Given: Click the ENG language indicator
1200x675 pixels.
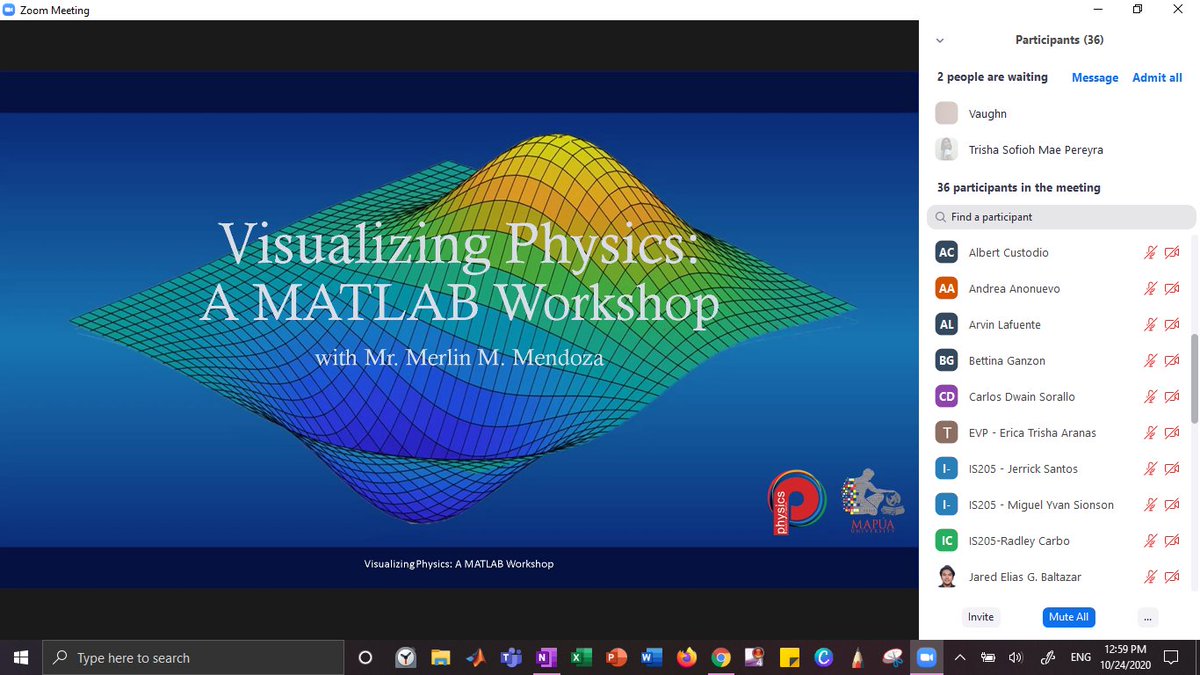Looking at the screenshot, I should point(1081,657).
